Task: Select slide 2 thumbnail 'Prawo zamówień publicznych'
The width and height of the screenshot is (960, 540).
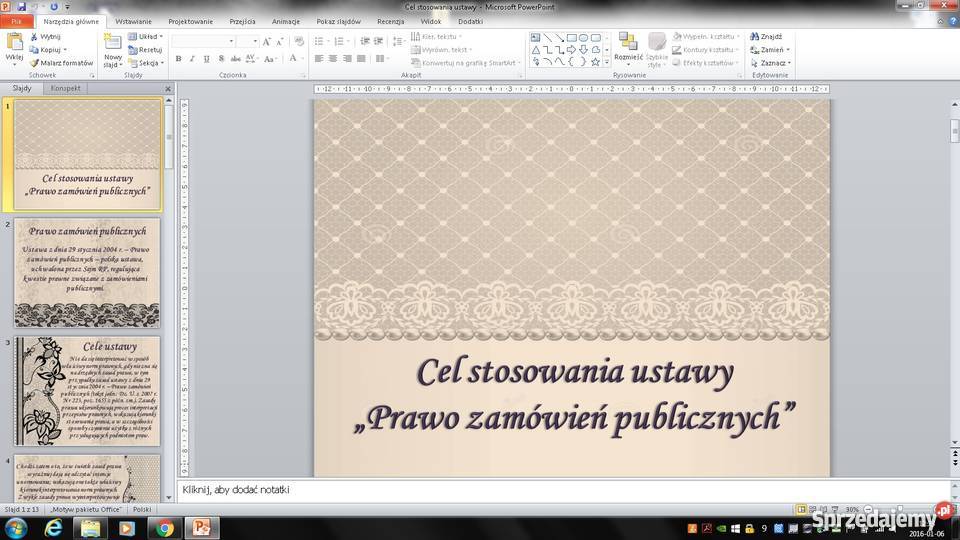Action: point(86,273)
